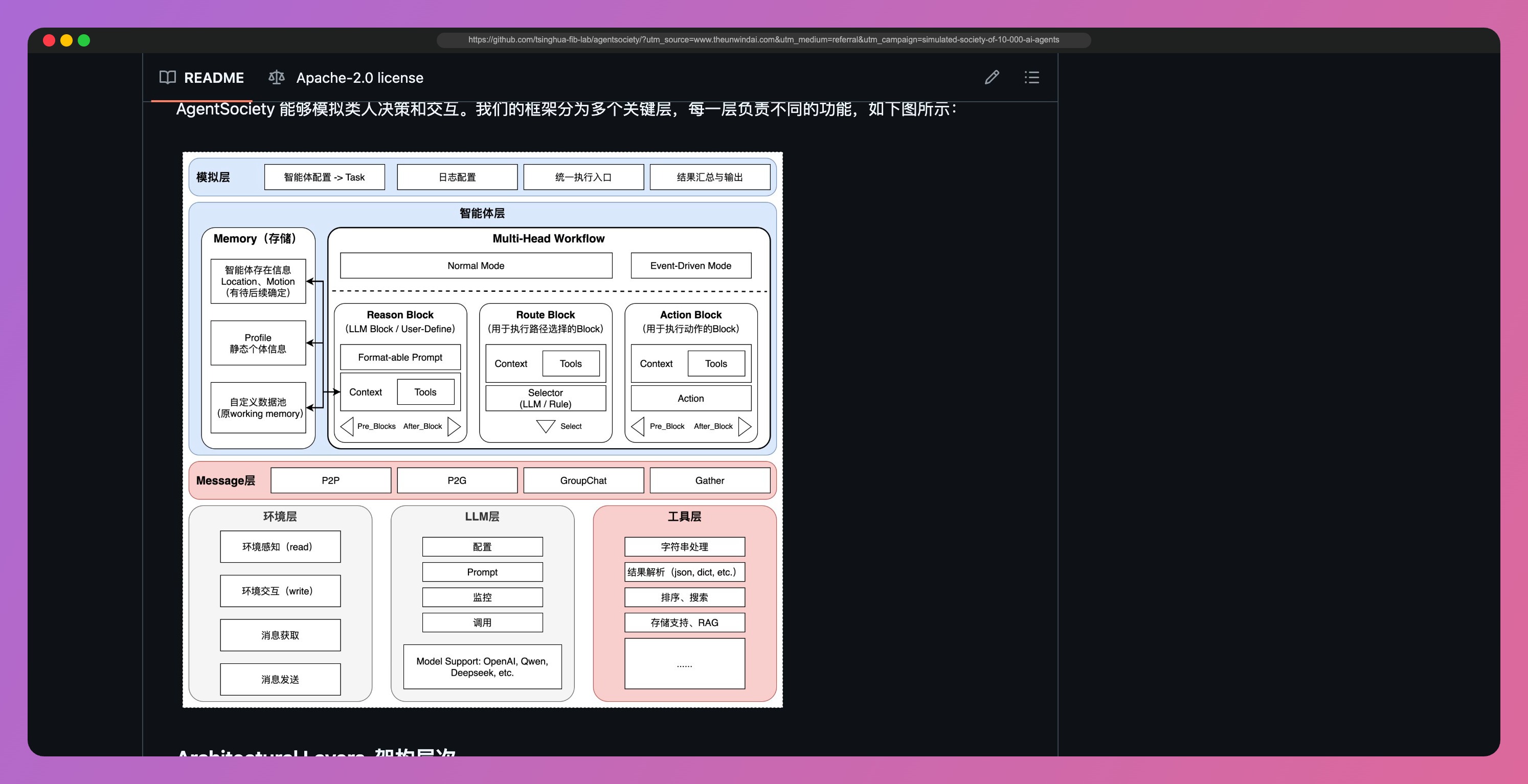Click the README book icon
Viewport: 1528px width, 784px height.
168,77
